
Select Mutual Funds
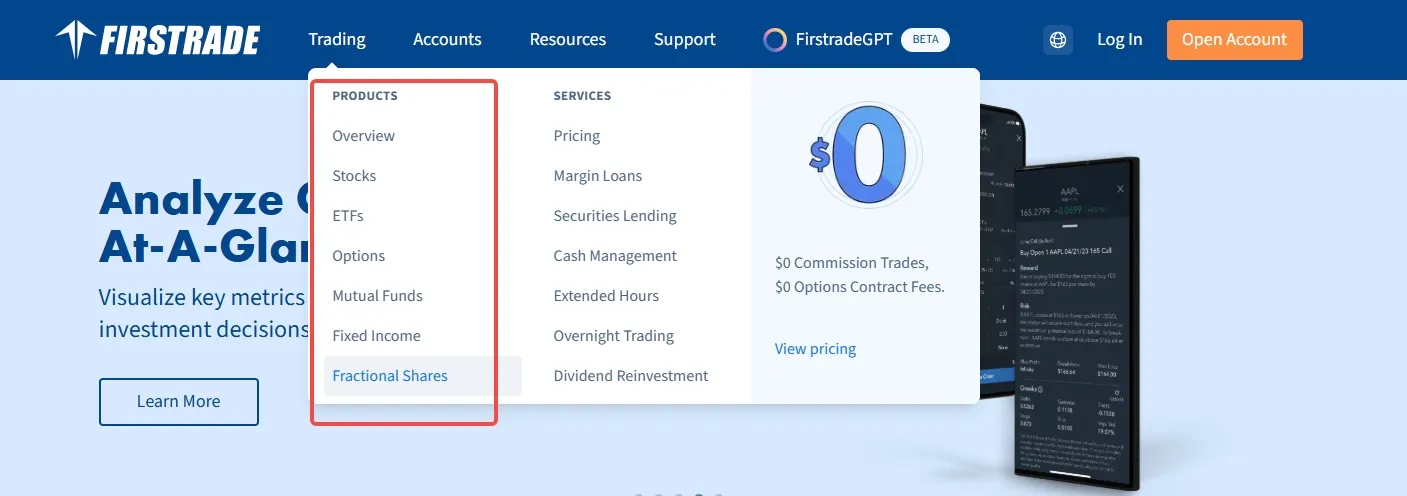(377, 296)
